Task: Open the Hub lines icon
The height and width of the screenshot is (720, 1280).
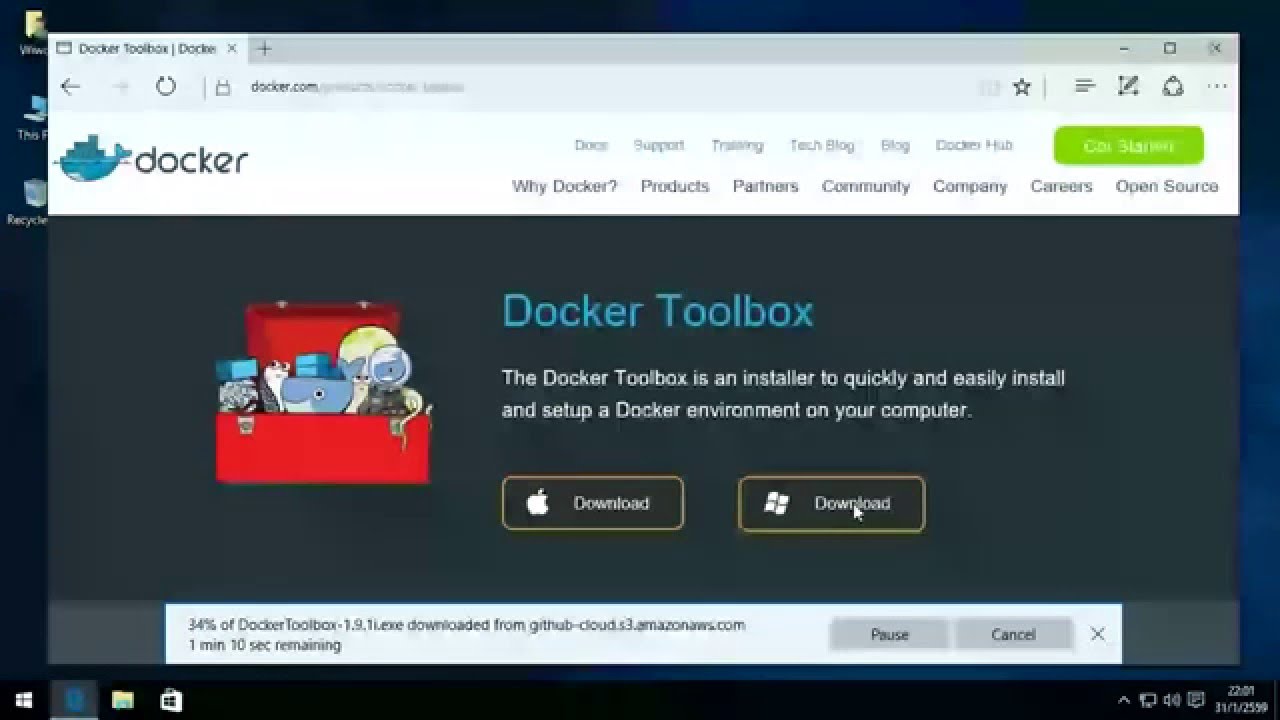Action: click(1085, 87)
